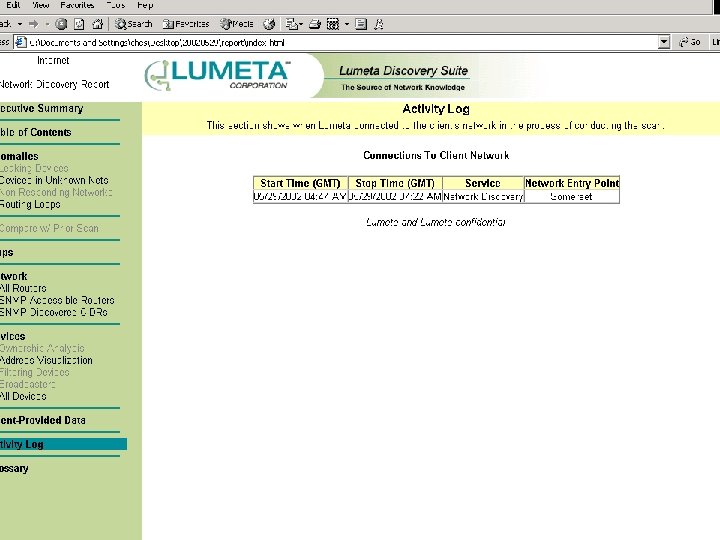Open the Search toolbar button
The image size is (720, 540).
click(x=133, y=24)
